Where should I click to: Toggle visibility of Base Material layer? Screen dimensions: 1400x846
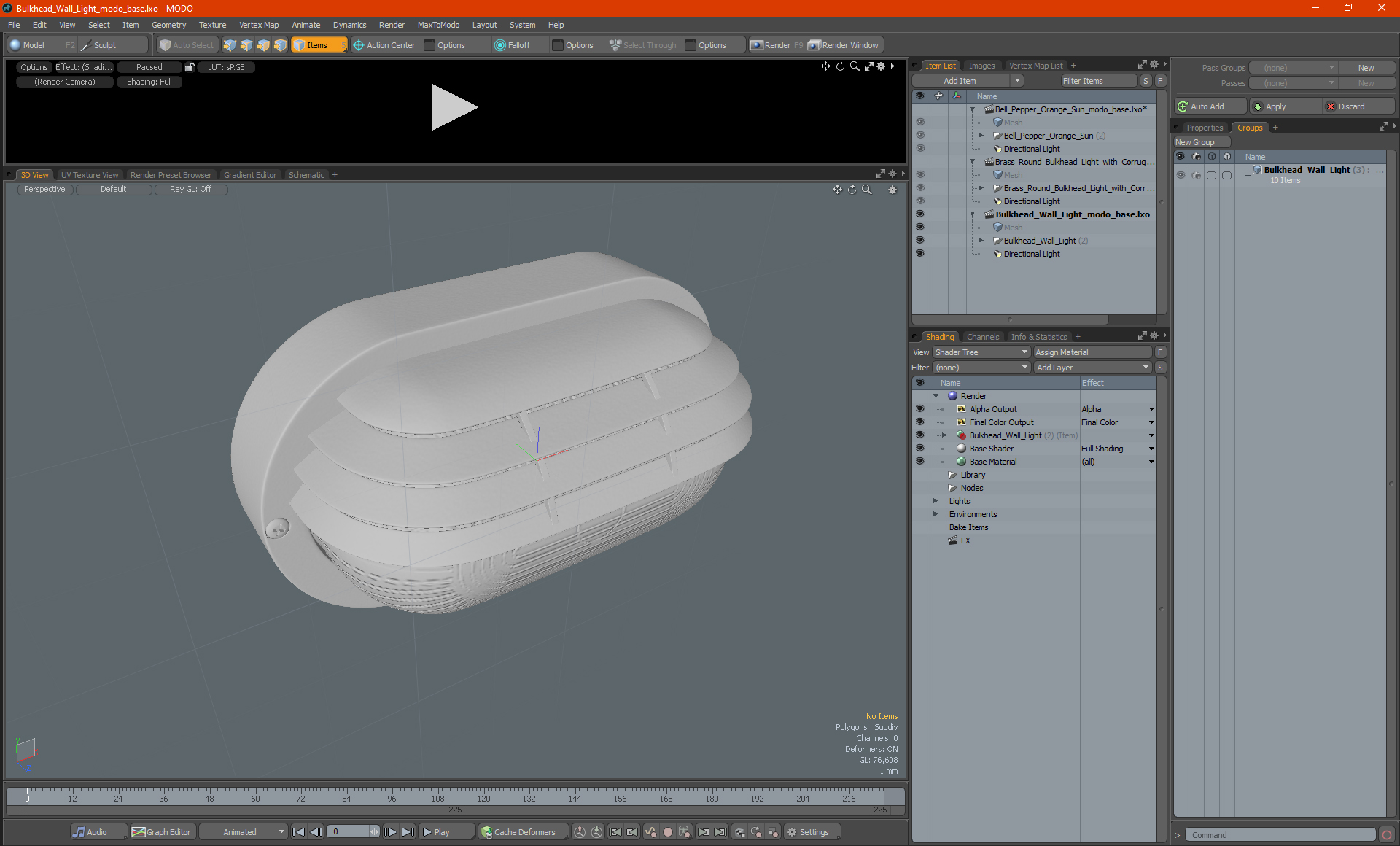click(919, 462)
